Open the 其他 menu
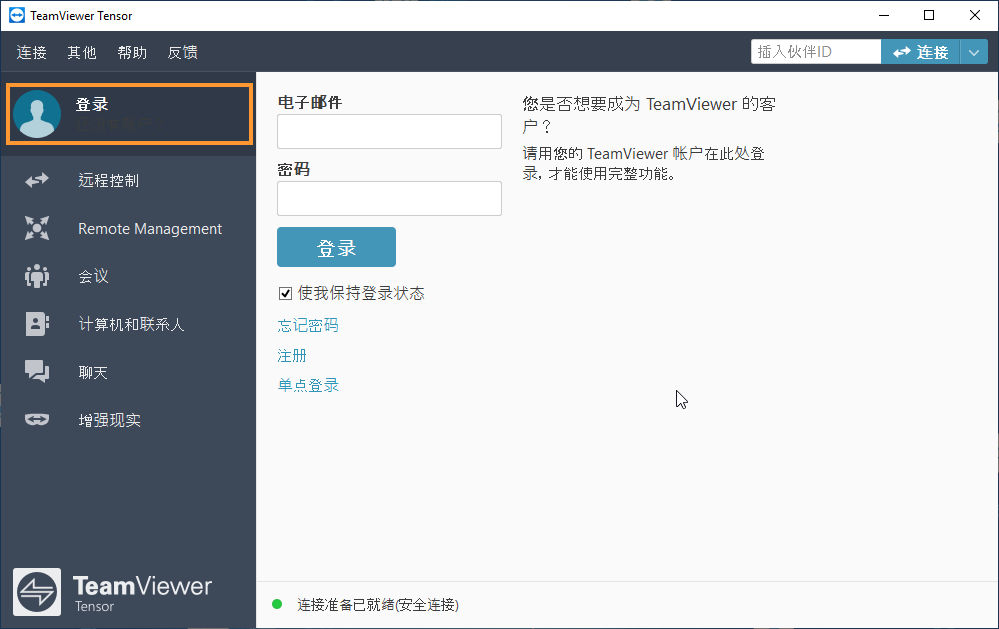Screen dimensions: 999x629 pyautogui.click(x=82, y=52)
